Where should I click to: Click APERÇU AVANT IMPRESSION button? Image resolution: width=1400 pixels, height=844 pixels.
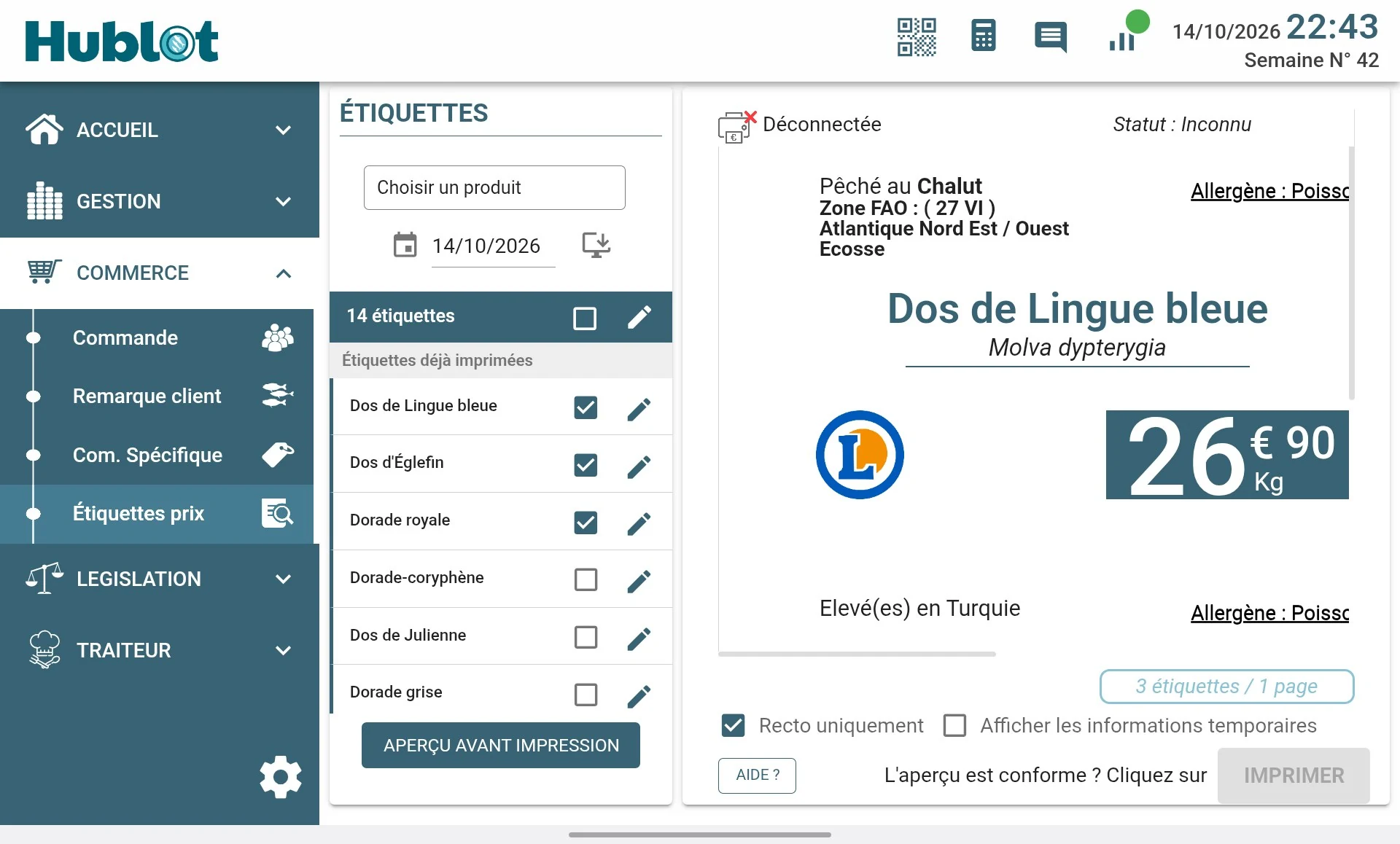501,745
